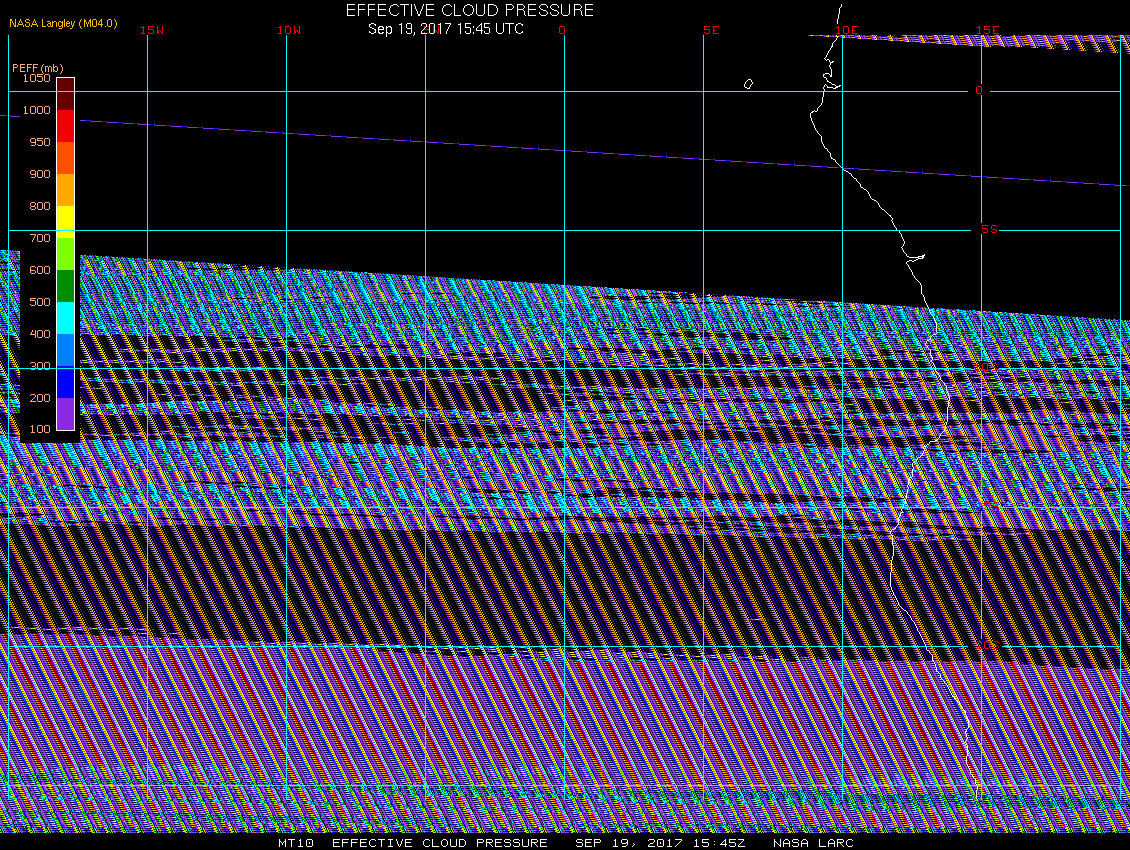
Task: Click the cyan 400–500 mb legend swatch
Action: coord(65,318)
